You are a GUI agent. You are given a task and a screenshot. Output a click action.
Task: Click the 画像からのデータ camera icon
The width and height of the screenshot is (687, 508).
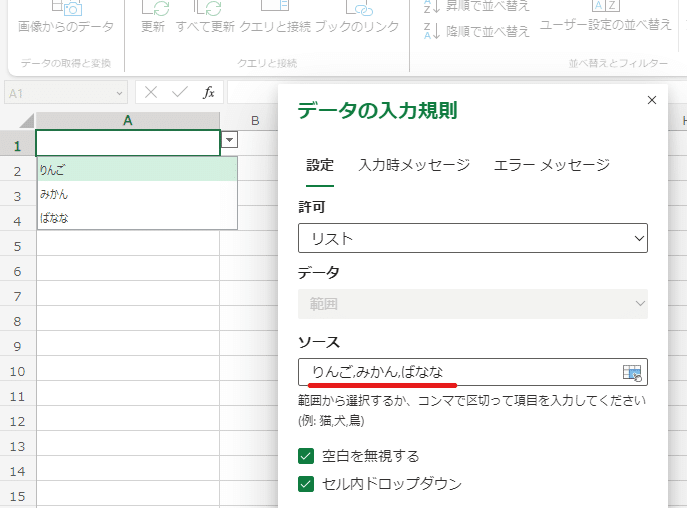67,7
